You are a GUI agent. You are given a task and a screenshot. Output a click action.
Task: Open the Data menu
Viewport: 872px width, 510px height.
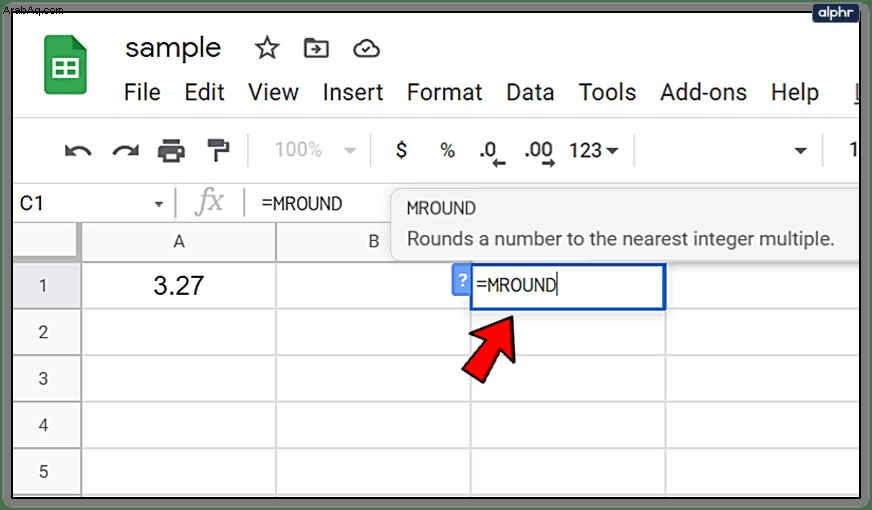tap(530, 92)
